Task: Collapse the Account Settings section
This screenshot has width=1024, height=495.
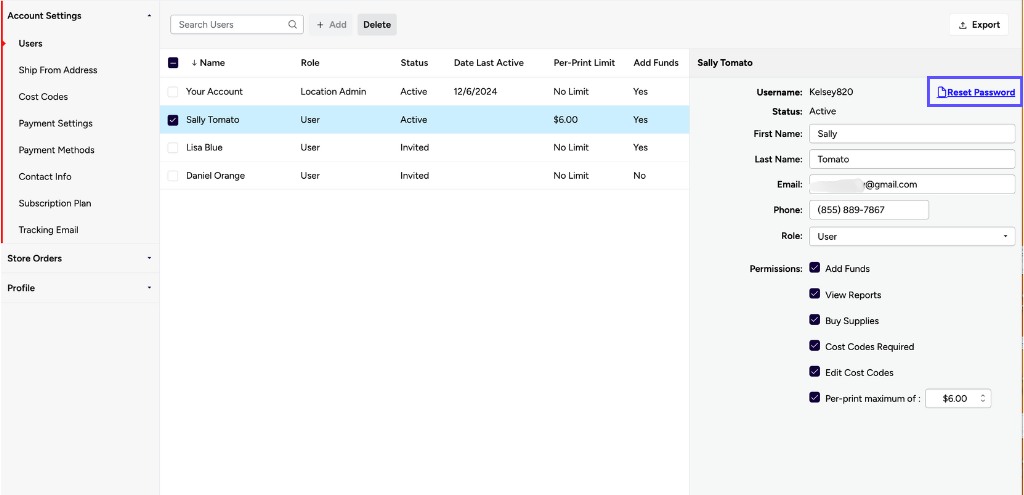Action: (149, 16)
